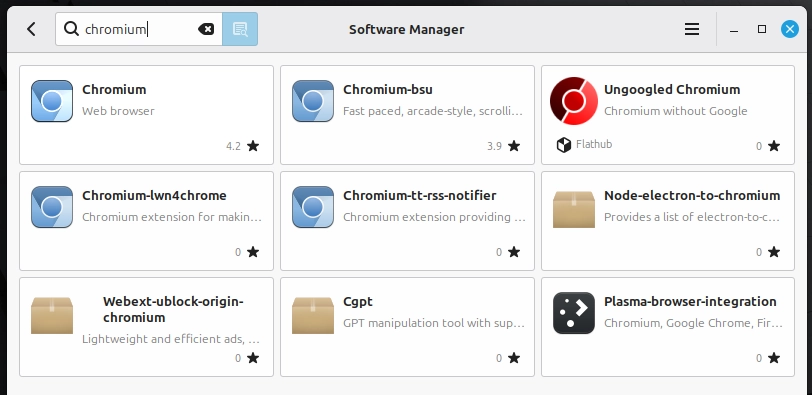This screenshot has height=395, width=812.
Task: Click the Plasma-browser-integration icon
Action: tap(574, 313)
